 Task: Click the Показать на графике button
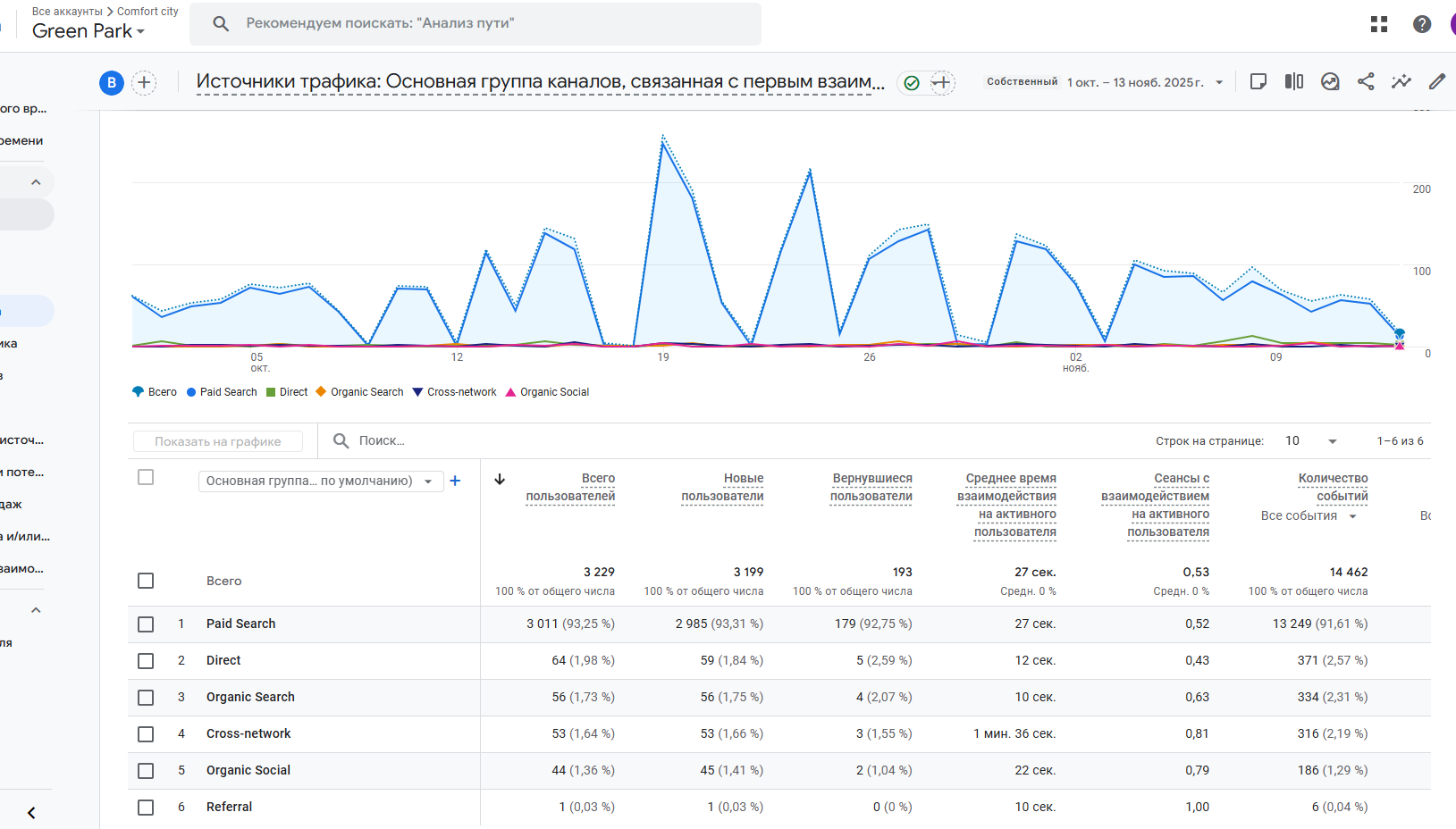[x=218, y=441]
